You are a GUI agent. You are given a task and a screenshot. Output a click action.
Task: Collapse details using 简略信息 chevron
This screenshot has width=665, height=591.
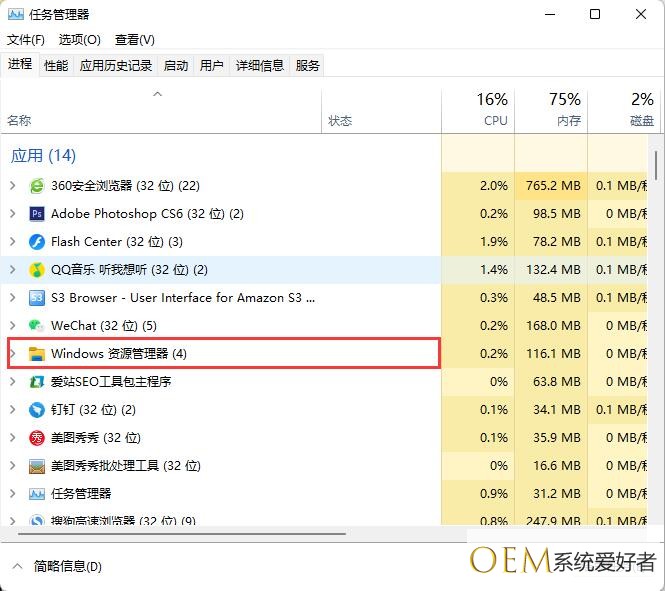click(x=16, y=566)
